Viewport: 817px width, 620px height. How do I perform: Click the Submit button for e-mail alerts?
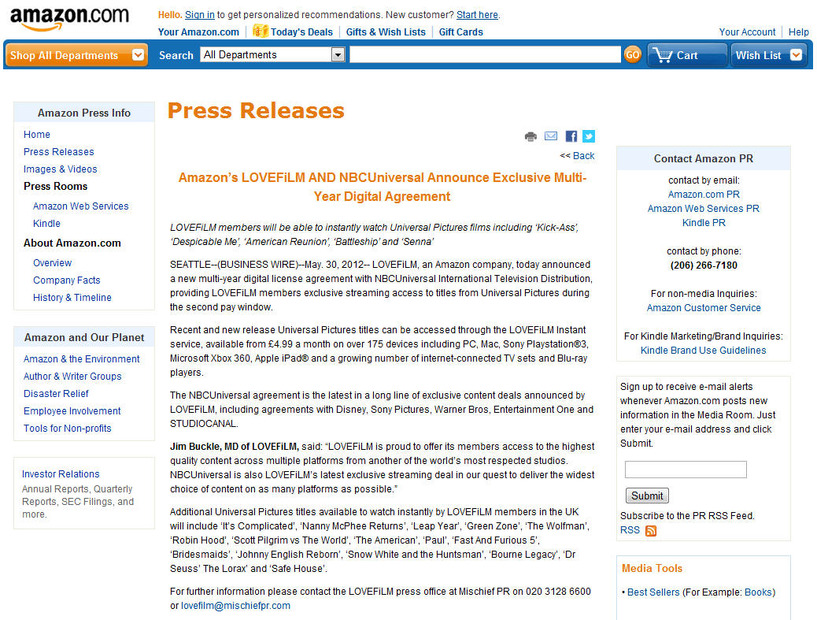[x=647, y=495]
